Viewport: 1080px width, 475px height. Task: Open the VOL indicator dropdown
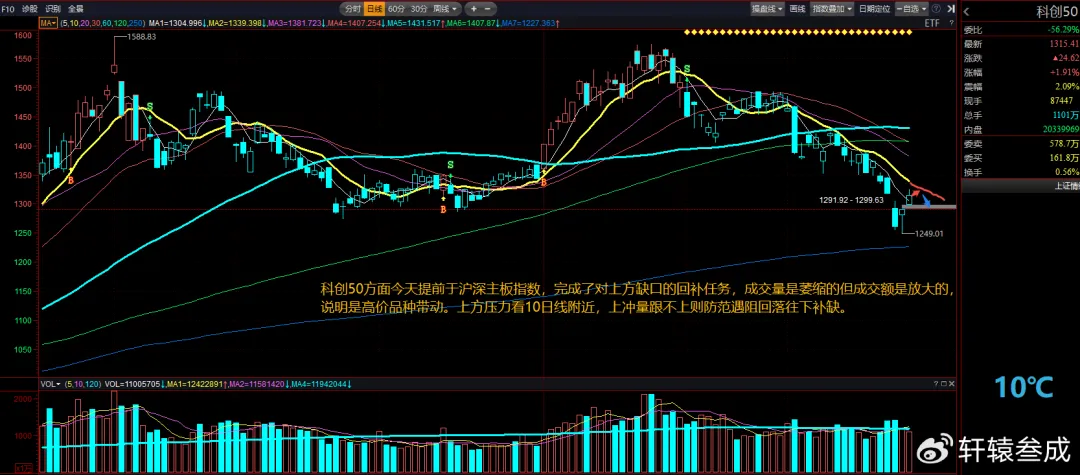pyautogui.click(x=50, y=383)
